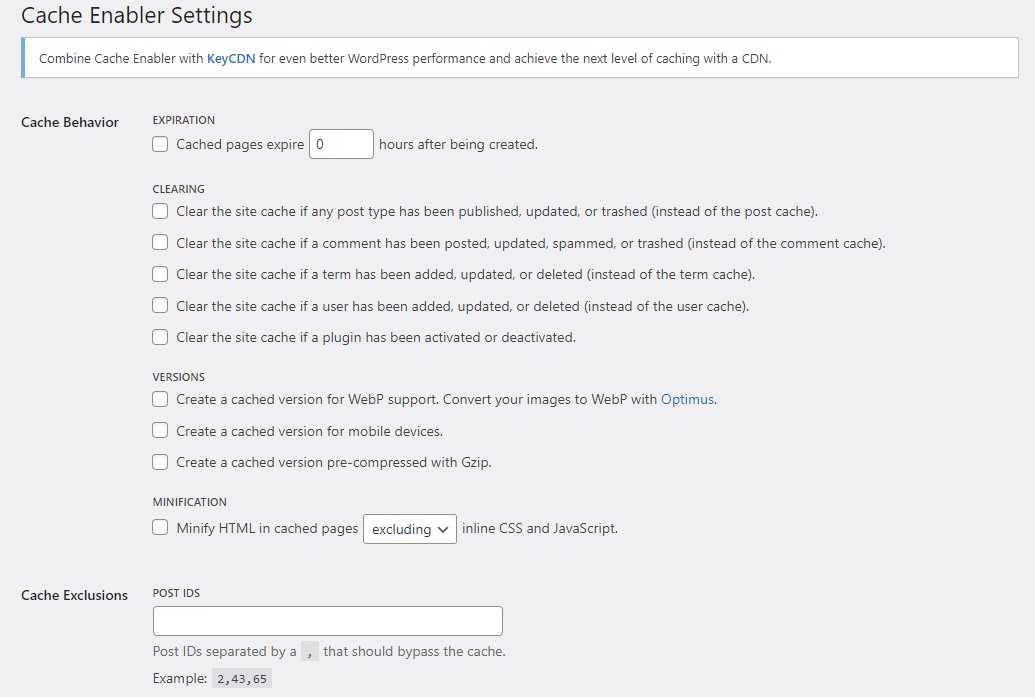Click the 'Cached pages expire' label text
The image size is (1035, 697).
tap(240, 145)
